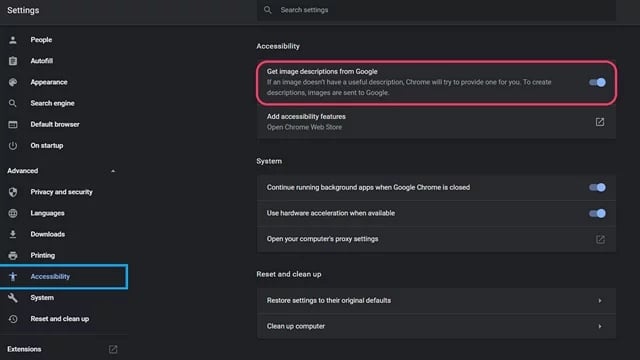This screenshot has height=360, width=640.
Task: Click the Printing printer icon
Action: click(x=13, y=256)
